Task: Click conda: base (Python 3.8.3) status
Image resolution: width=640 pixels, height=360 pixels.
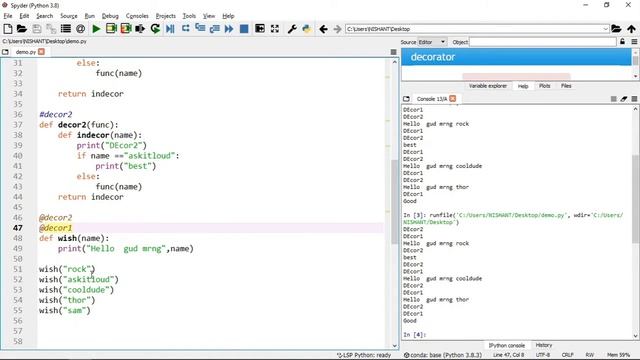Action: [443, 355]
